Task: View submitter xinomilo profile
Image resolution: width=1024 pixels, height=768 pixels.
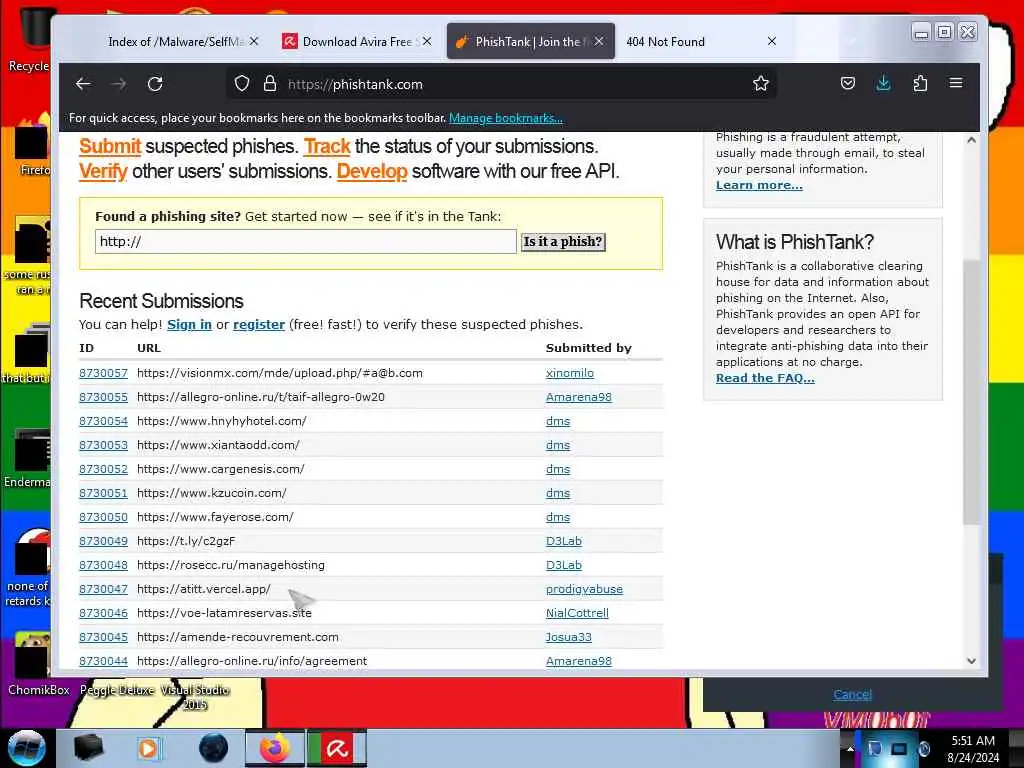Action: point(569,373)
